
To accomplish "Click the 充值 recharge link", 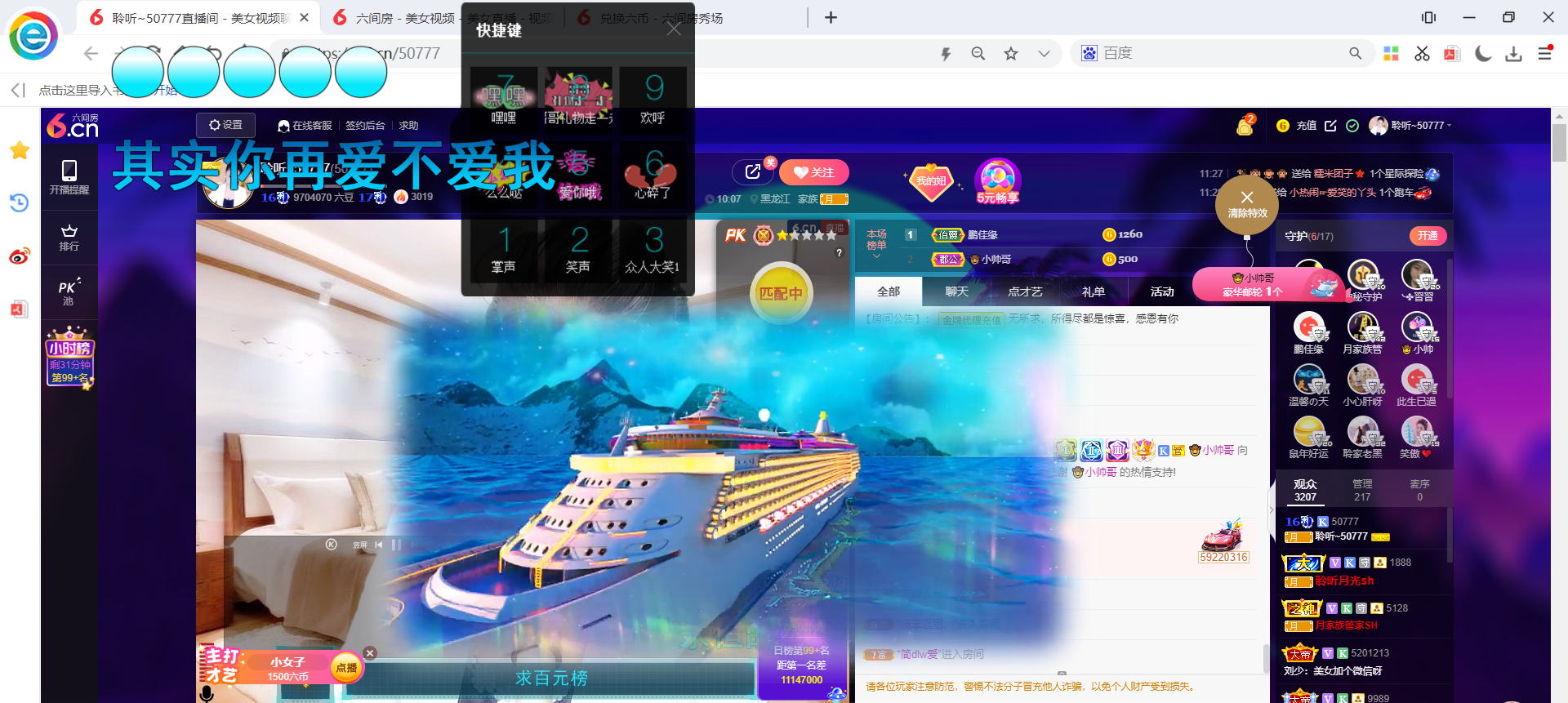I will [x=1306, y=126].
